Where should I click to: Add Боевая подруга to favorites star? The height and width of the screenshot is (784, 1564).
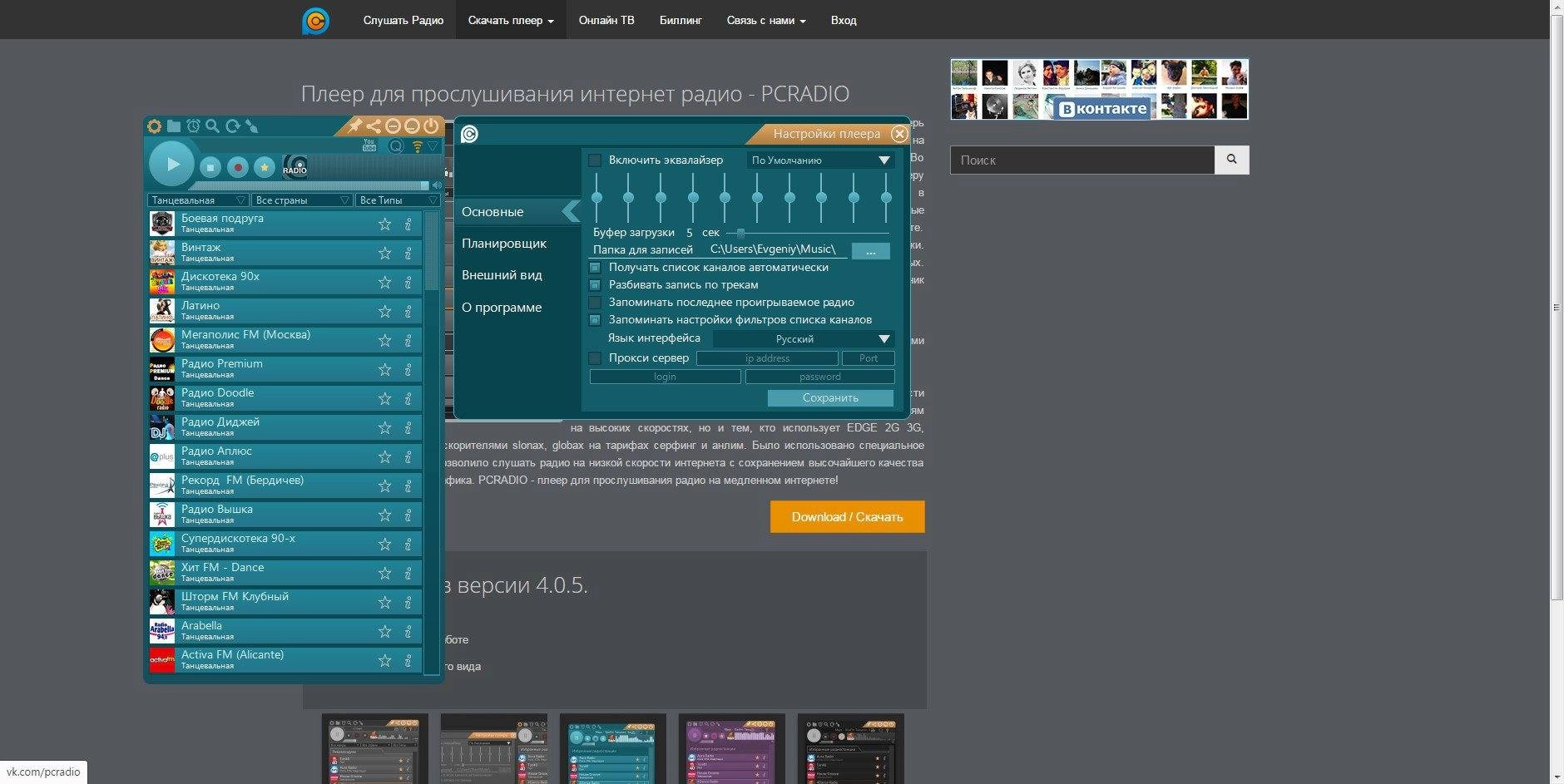(x=384, y=224)
